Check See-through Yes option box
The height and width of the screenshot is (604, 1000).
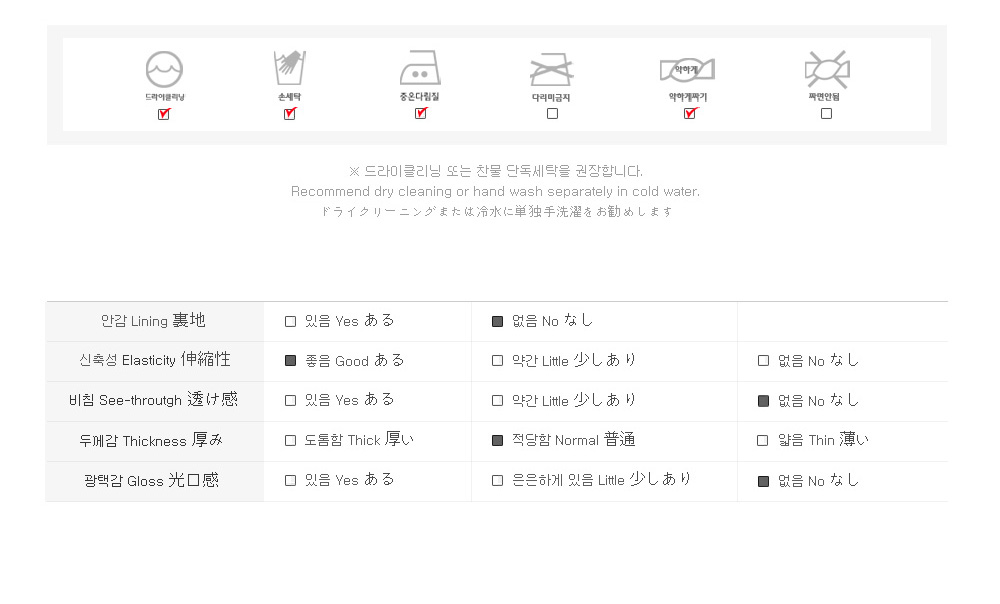[x=290, y=401]
